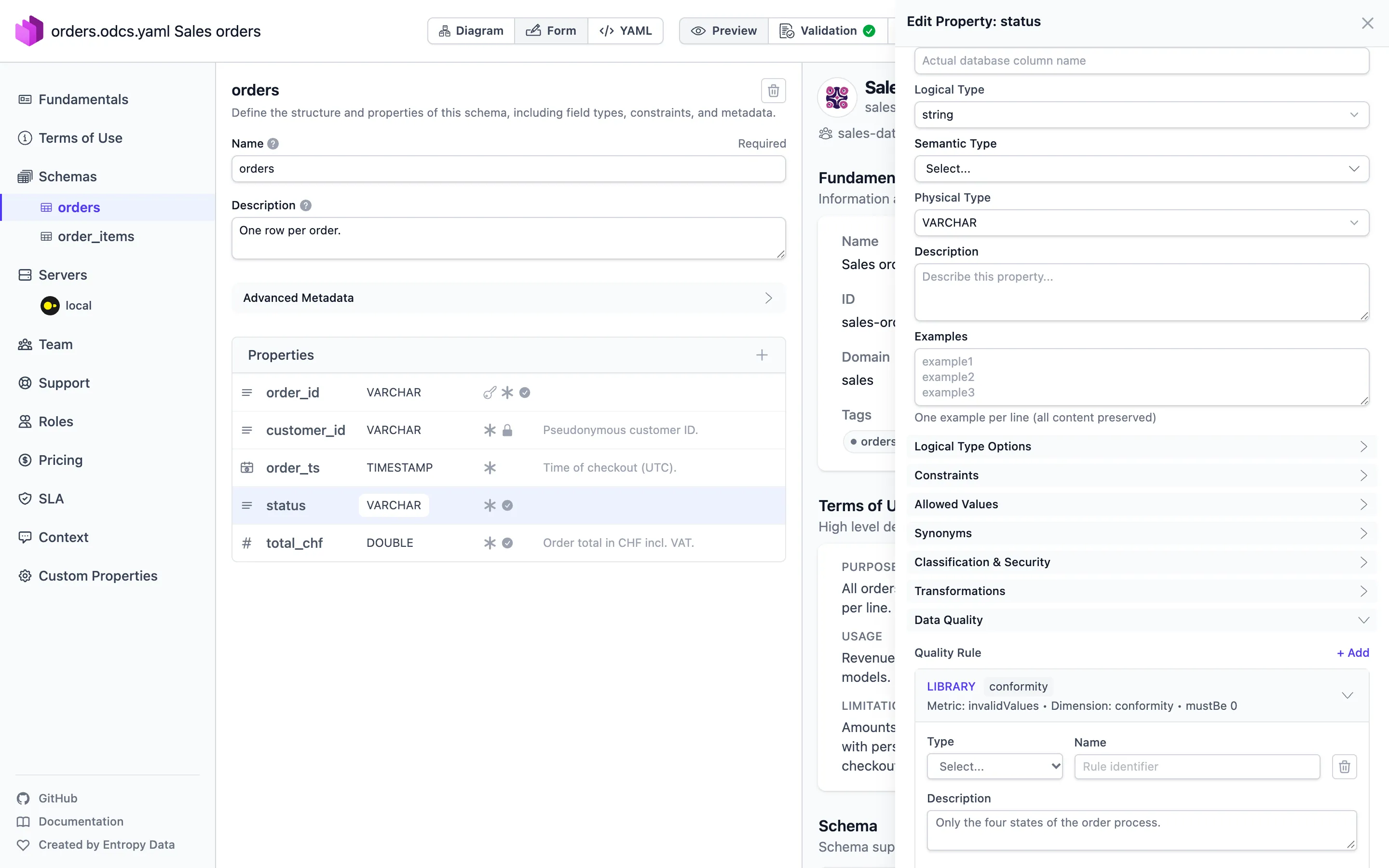Screen dimensions: 1389x868
Task: Expand the Constraints section
Action: (x=1141, y=475)
